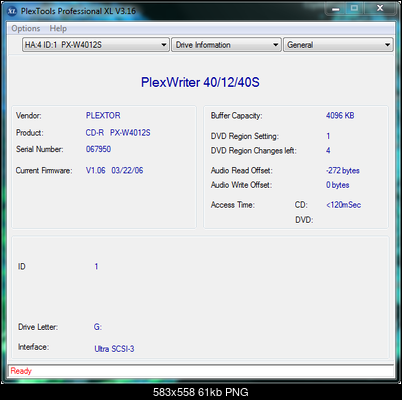
Task: Minimize the PlexTools window
Action: point(336,9)
